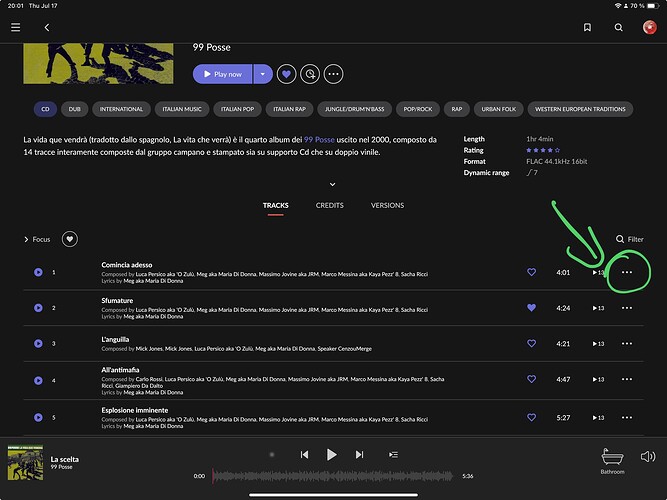This screenshot has width=667, height=500.
Task: Open the play queue icon
Action: 393,454
